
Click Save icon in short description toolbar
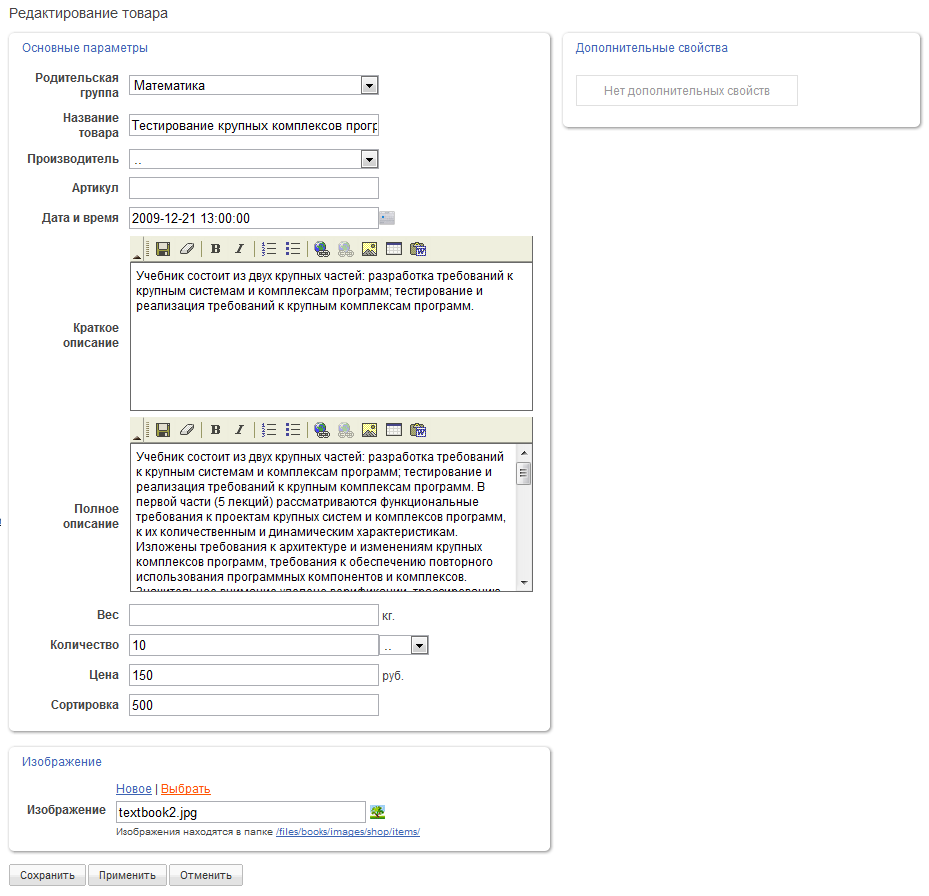click(x=163, y=249)
